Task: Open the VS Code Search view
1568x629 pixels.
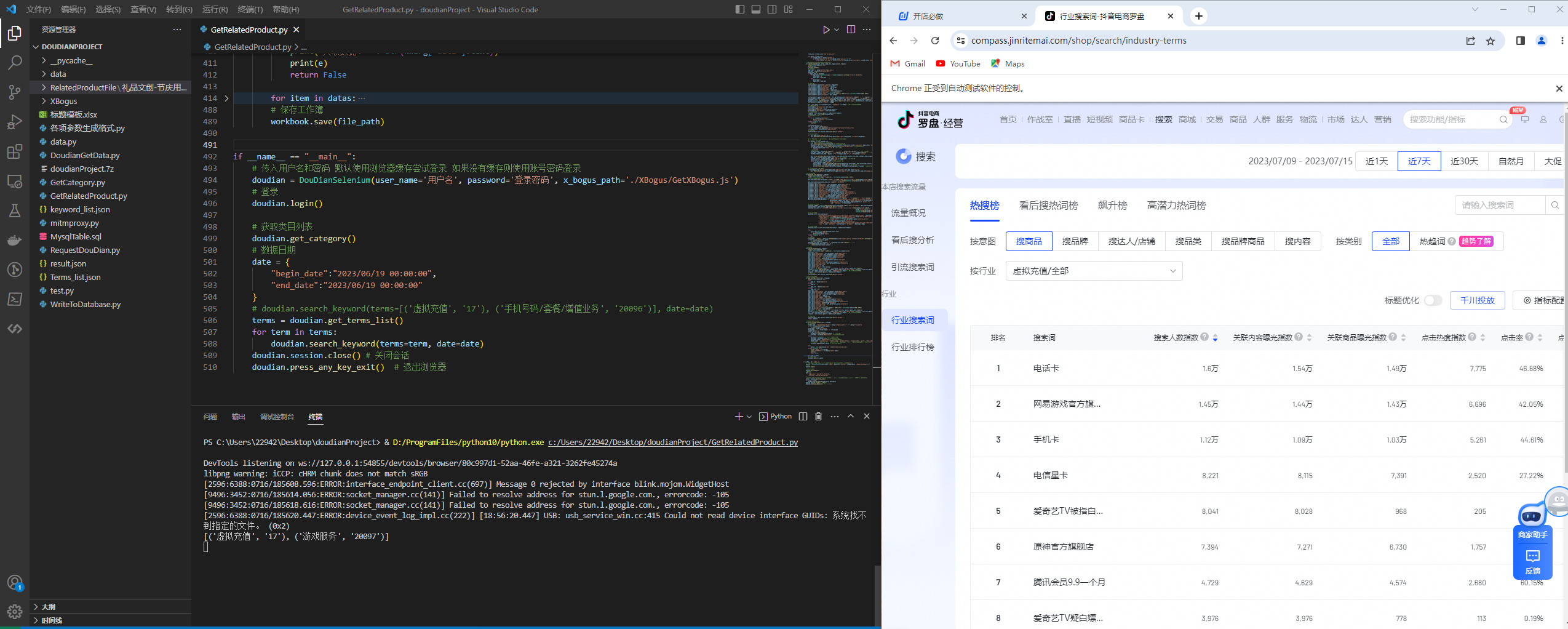Action: pyautogui.click(x=15, y=63)
